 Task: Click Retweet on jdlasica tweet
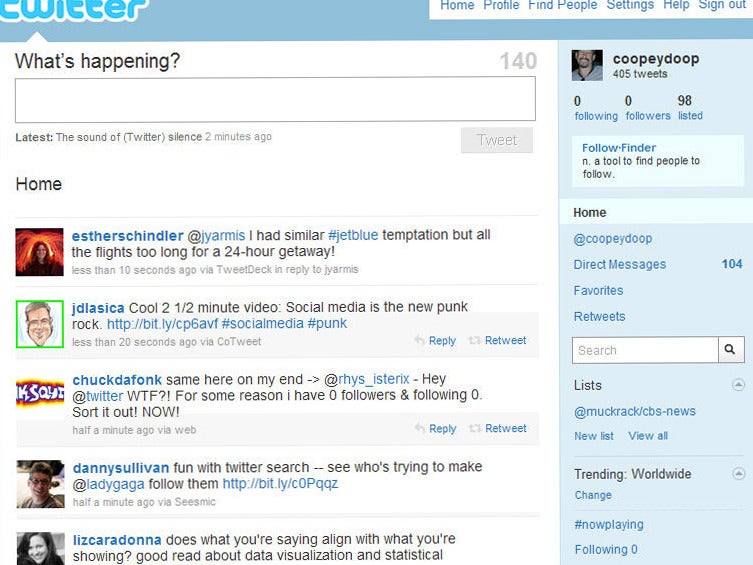point(505,340)
